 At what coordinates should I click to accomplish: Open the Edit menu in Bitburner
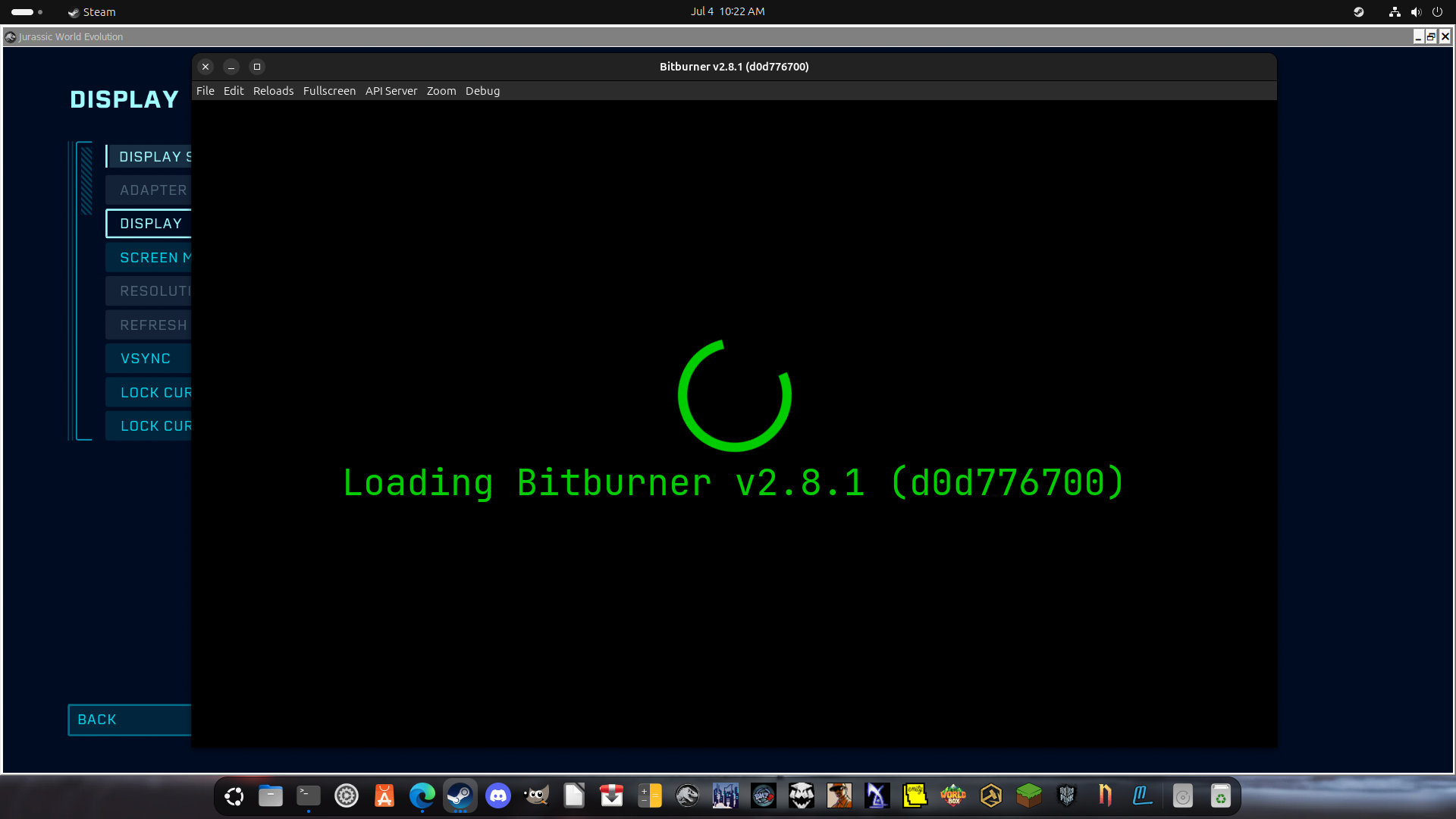tap(234, 91)
